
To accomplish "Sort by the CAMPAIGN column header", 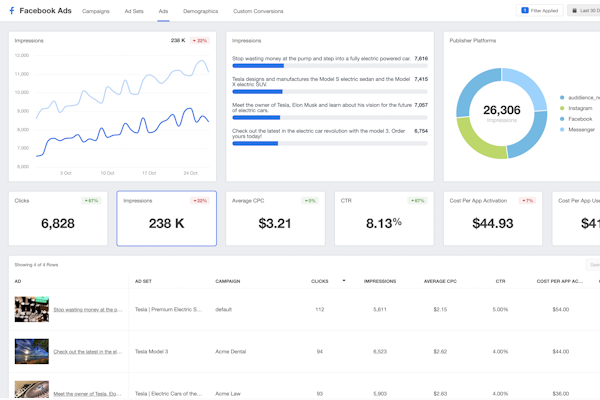I will pos(228,281).
